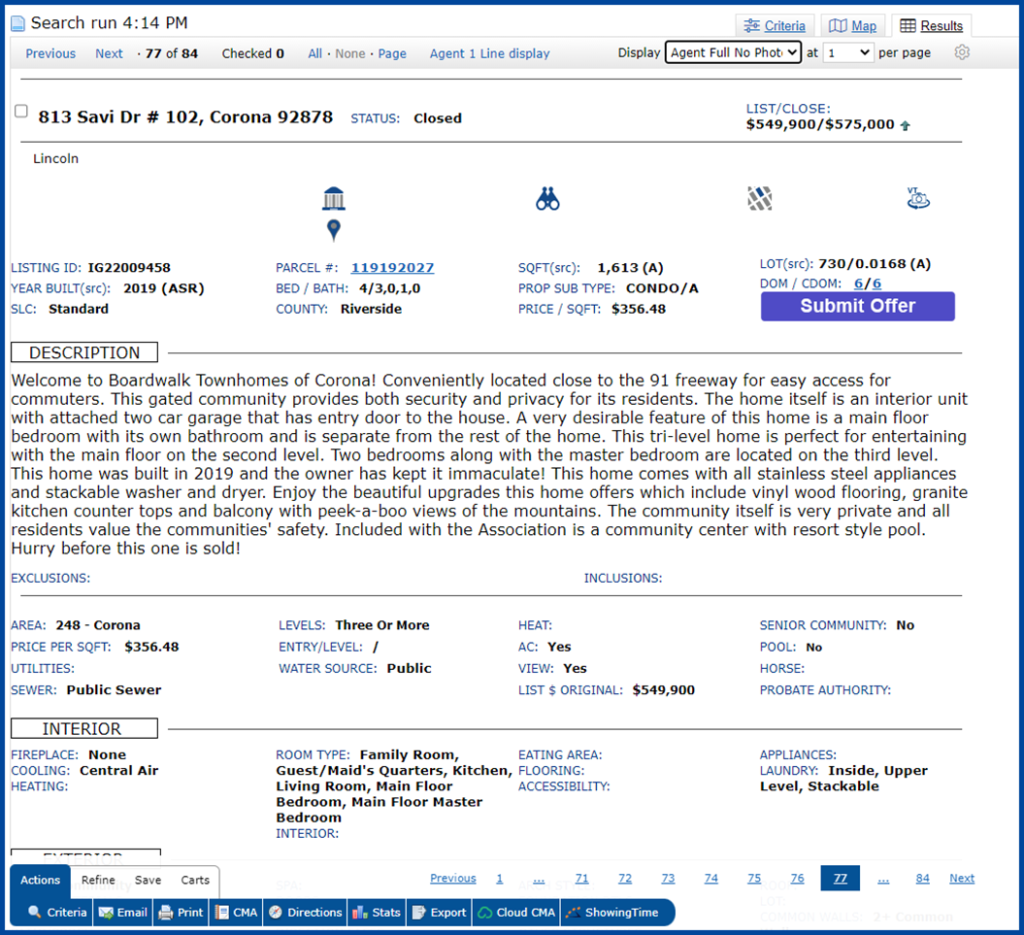Open the Stats tool in the bottom toolbar

pos(376,912)
